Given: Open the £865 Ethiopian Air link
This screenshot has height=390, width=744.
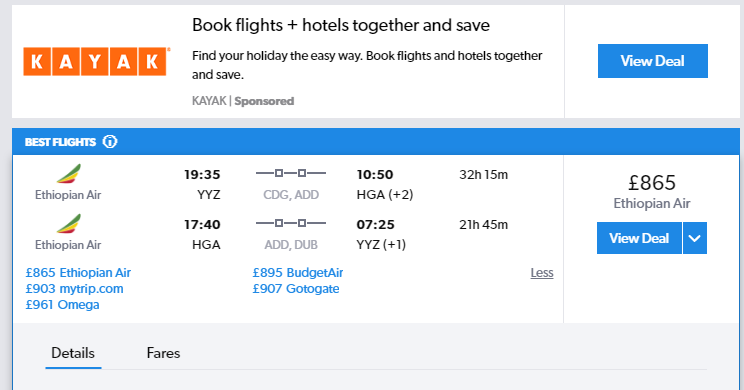Looking at the screenshot, I should [x=78, y=273].
